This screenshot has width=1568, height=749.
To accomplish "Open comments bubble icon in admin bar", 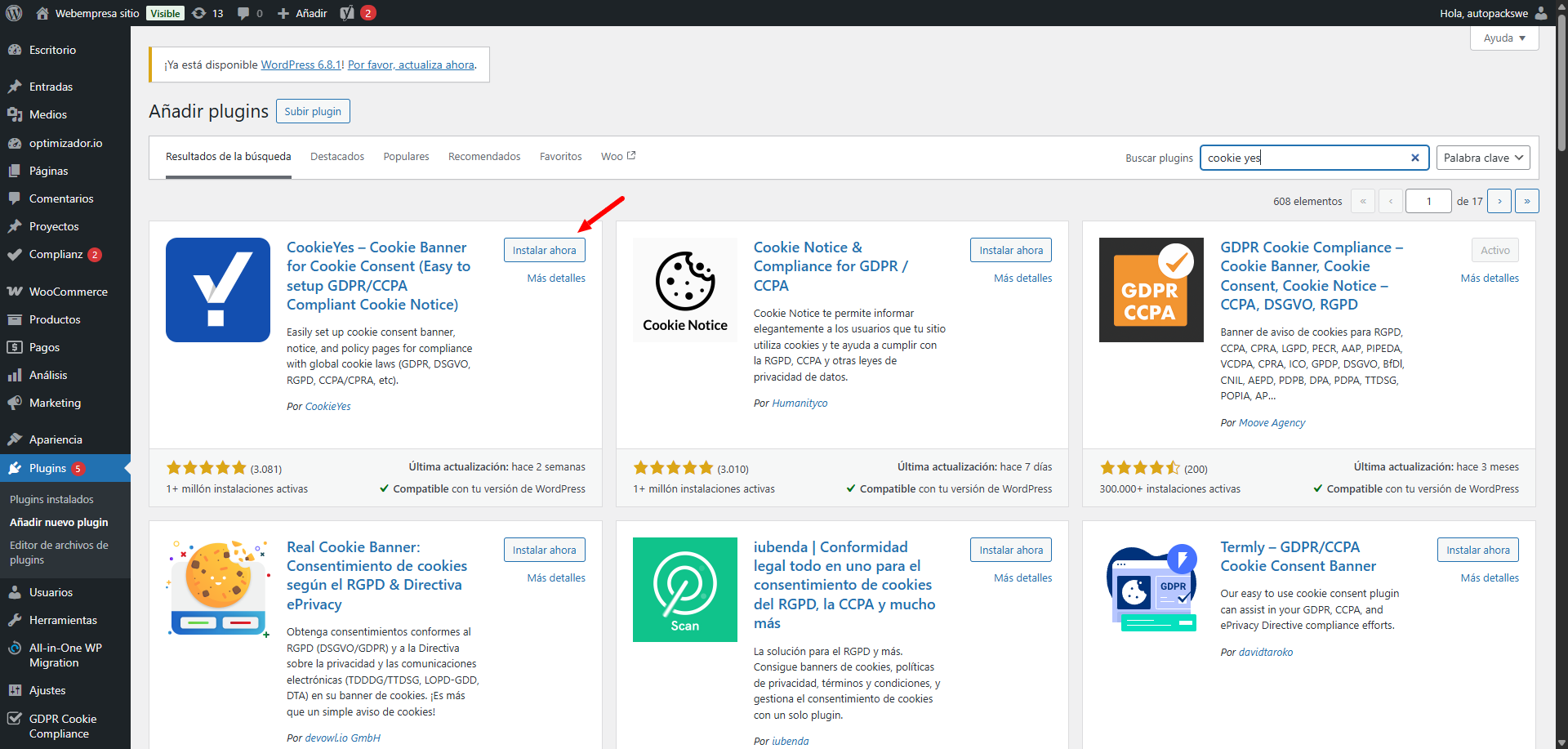I will [243, 13].
